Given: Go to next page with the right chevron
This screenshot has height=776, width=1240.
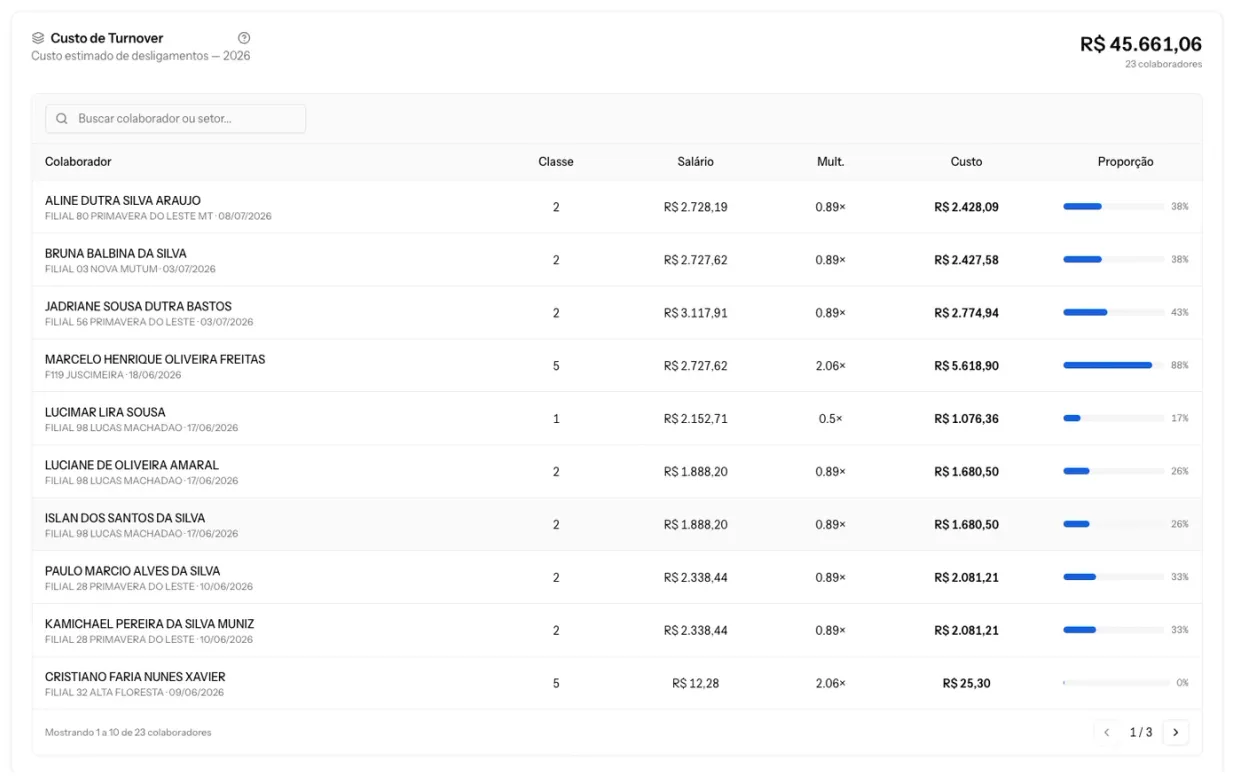Looking at the screenshot, I should [x=1176, y=733].
